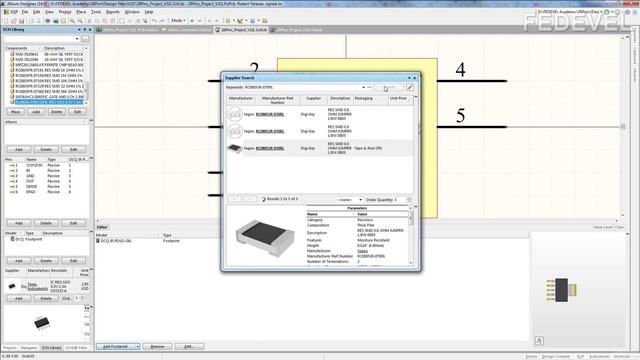Click Place button in SCH Library panel
The height and width of the screenshot is (360, 640).
click(x=16, y=112)
